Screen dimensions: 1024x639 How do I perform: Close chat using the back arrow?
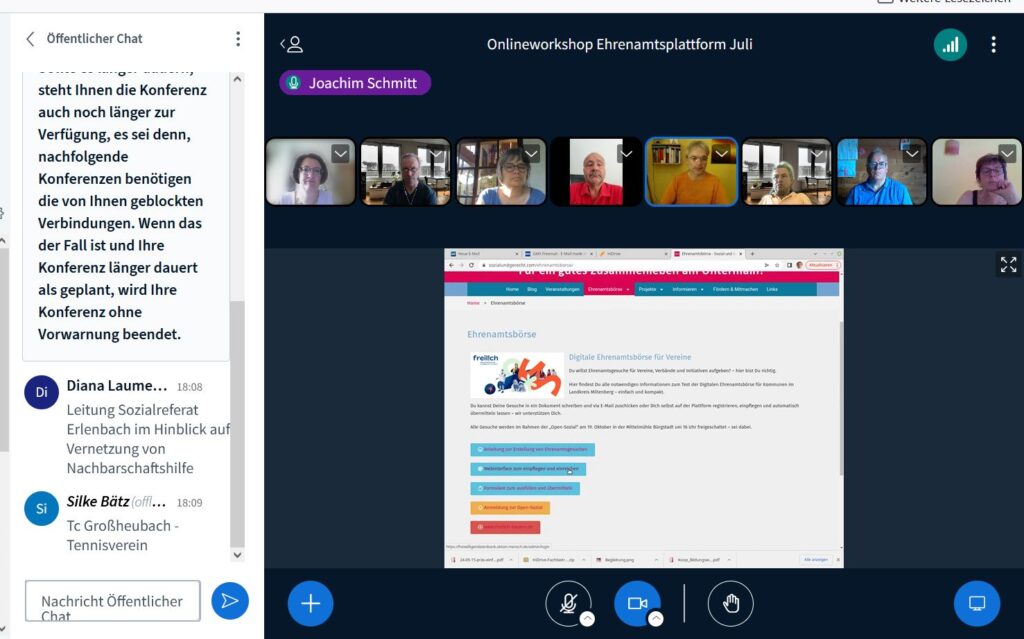coord(30,39)
